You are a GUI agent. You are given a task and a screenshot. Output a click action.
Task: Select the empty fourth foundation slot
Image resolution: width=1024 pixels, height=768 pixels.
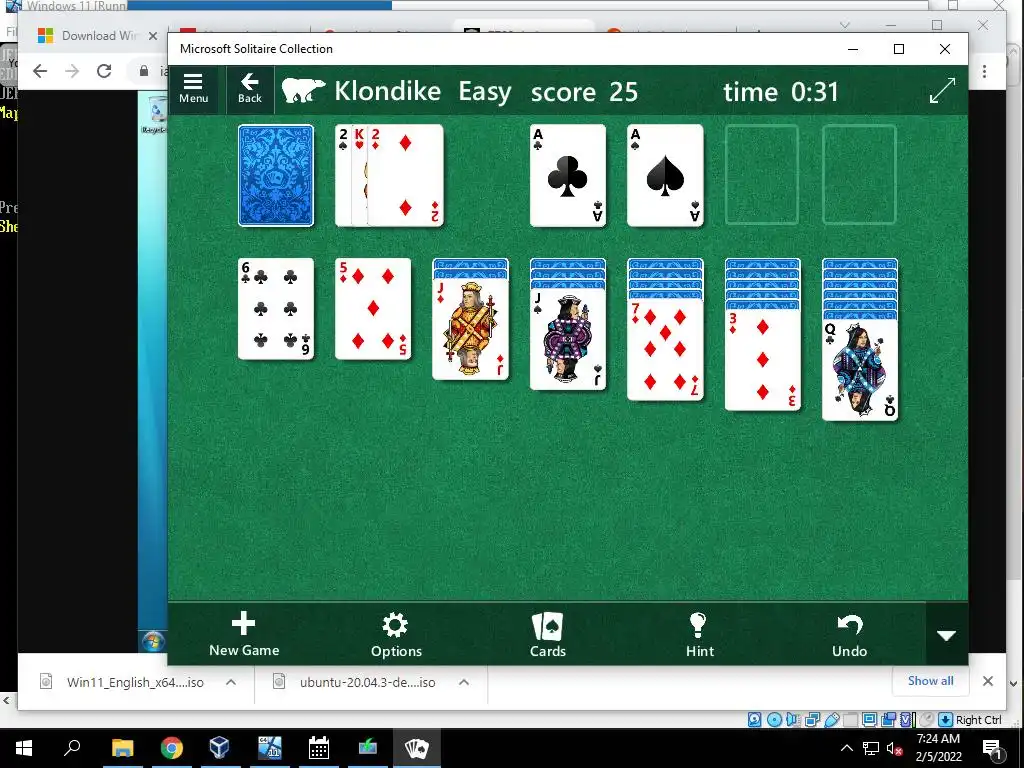859,176
